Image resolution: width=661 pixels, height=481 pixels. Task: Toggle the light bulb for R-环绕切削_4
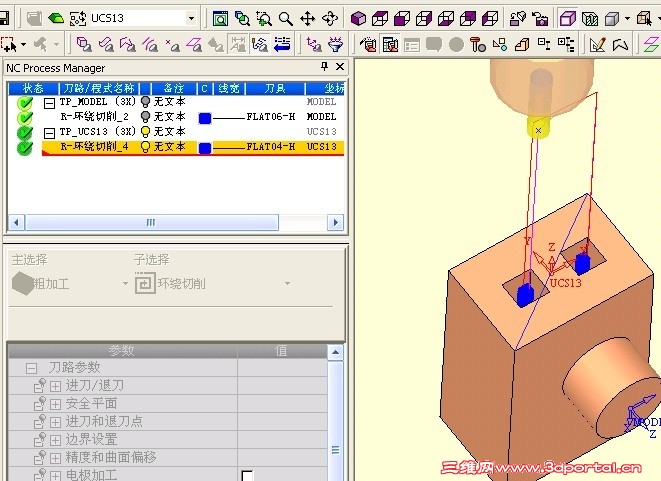pyautogui.click(x=145, y=147)
